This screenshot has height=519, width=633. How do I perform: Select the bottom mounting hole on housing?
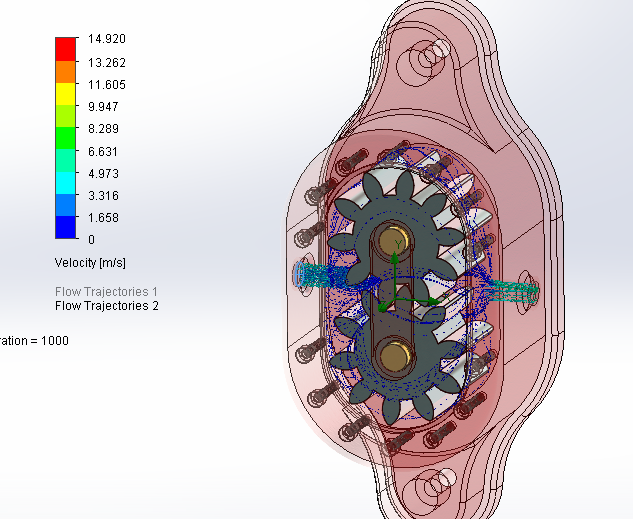point(437,487)
